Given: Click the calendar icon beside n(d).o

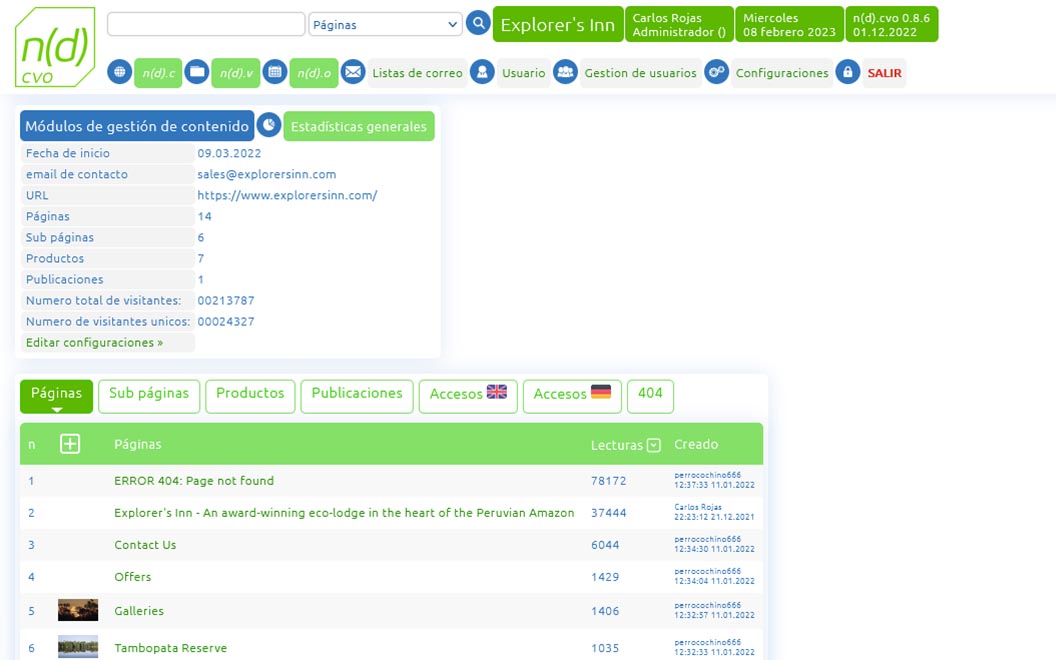Looking at the screenshot, I should point(275,71).
